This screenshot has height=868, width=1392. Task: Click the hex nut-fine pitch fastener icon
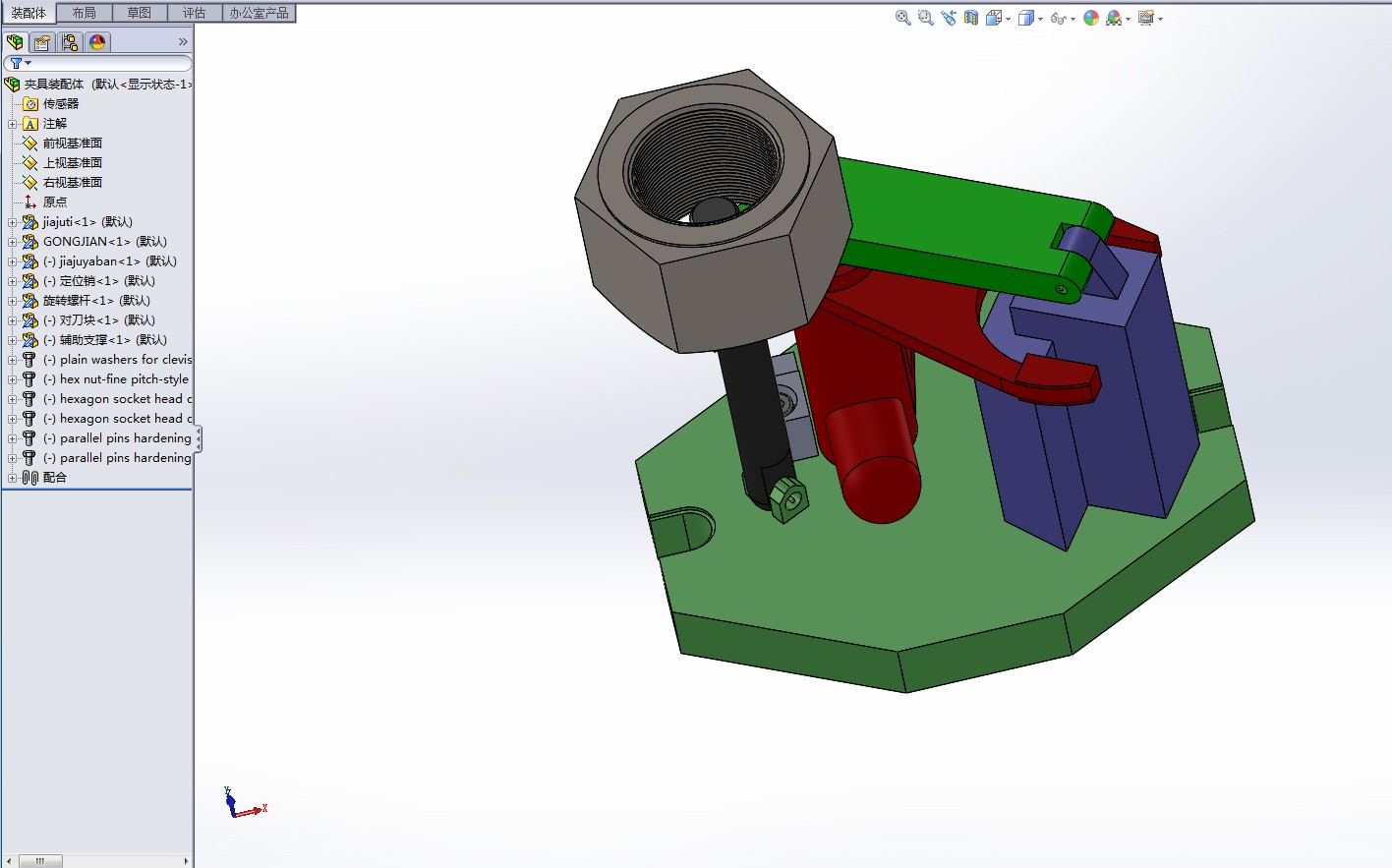point(29,379)
